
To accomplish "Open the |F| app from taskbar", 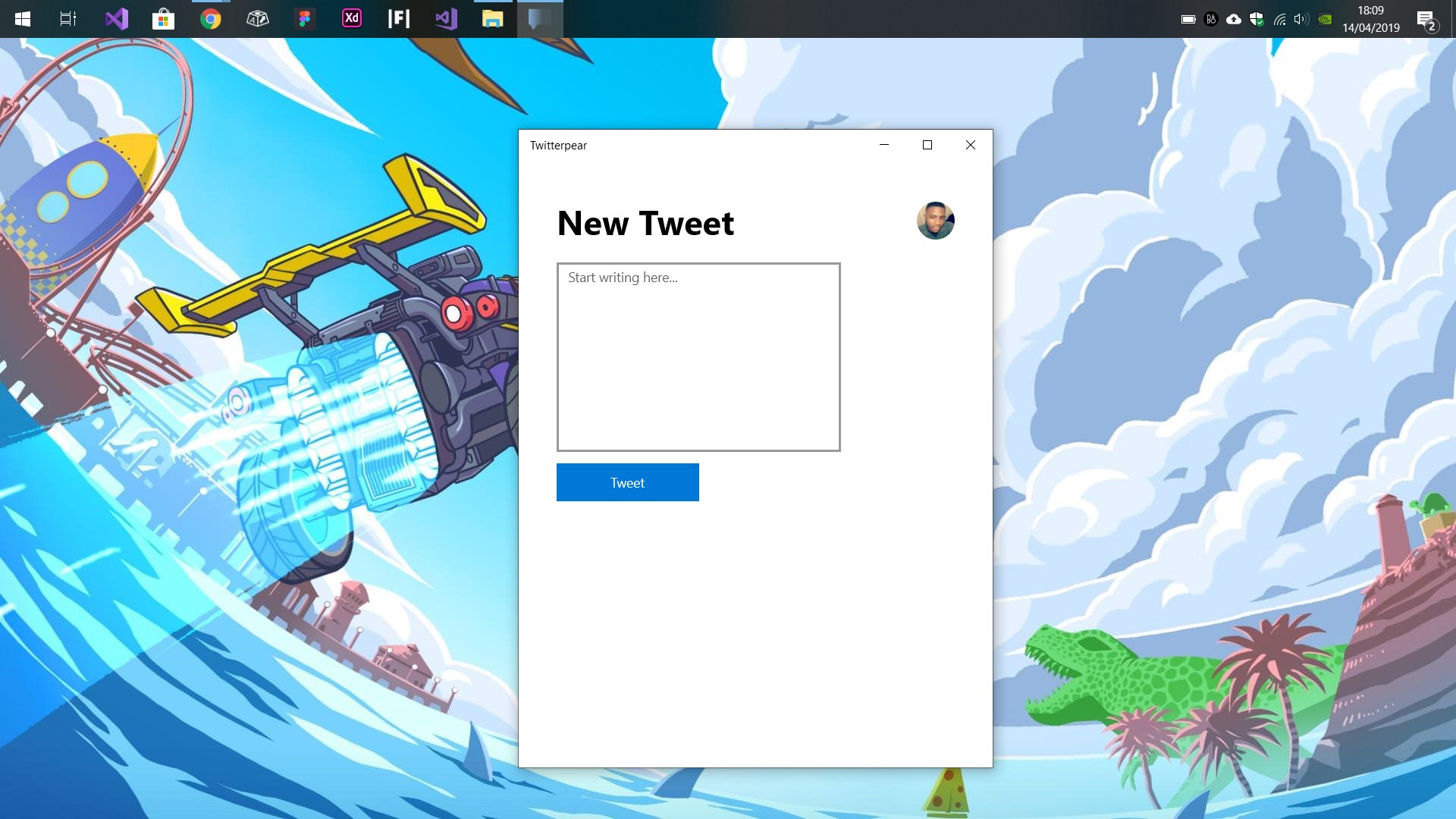I will pos(399,19).
